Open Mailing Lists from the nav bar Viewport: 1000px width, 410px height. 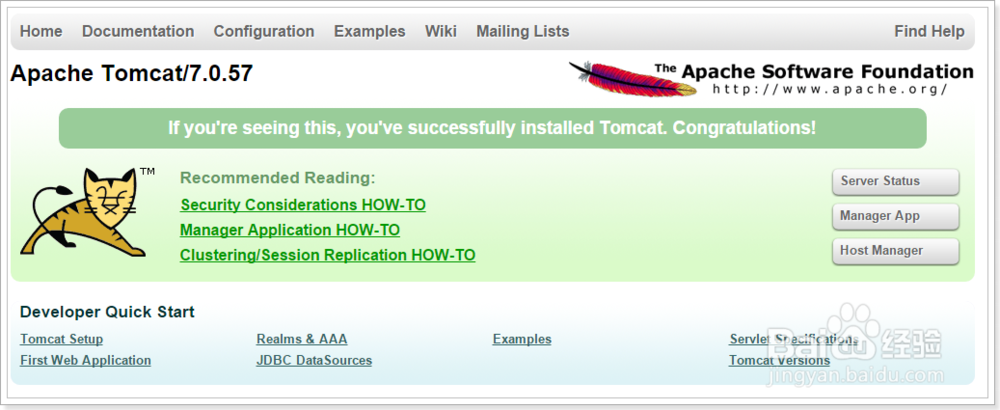(x=523, y=31)
